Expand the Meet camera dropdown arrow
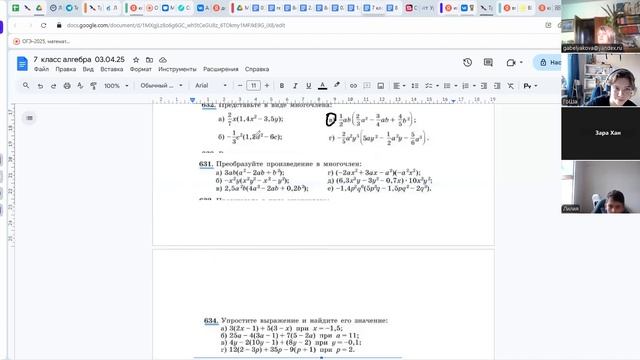The width and height of the screenshot is (640, 360). coord(521,63)
